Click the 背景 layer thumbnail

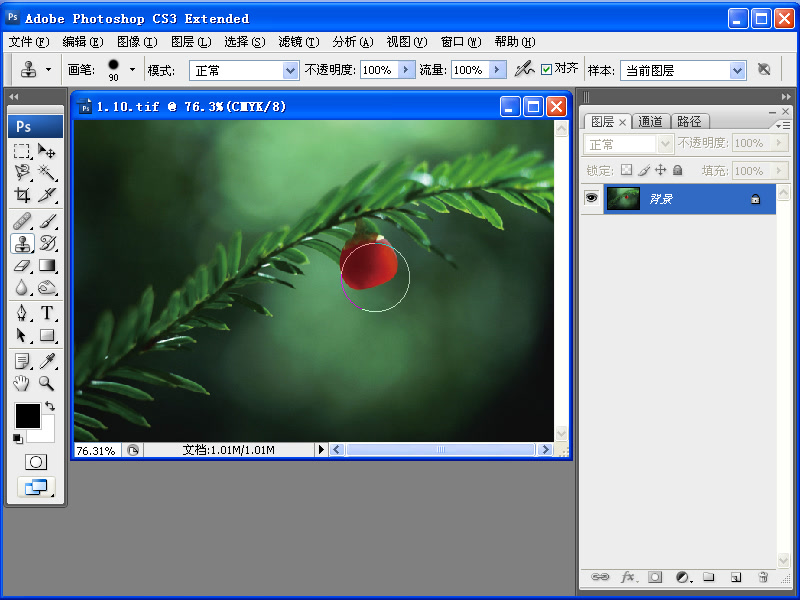click(622, 197)
